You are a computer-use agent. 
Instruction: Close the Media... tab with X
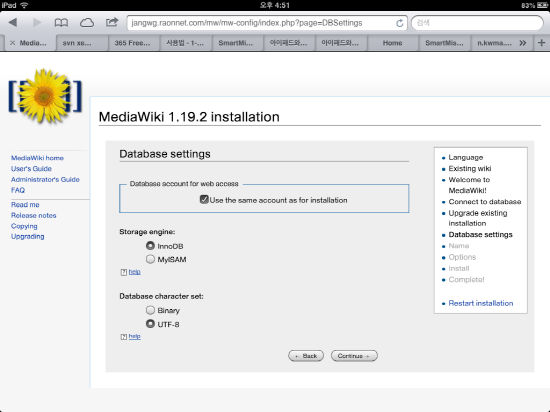point(13,43)
